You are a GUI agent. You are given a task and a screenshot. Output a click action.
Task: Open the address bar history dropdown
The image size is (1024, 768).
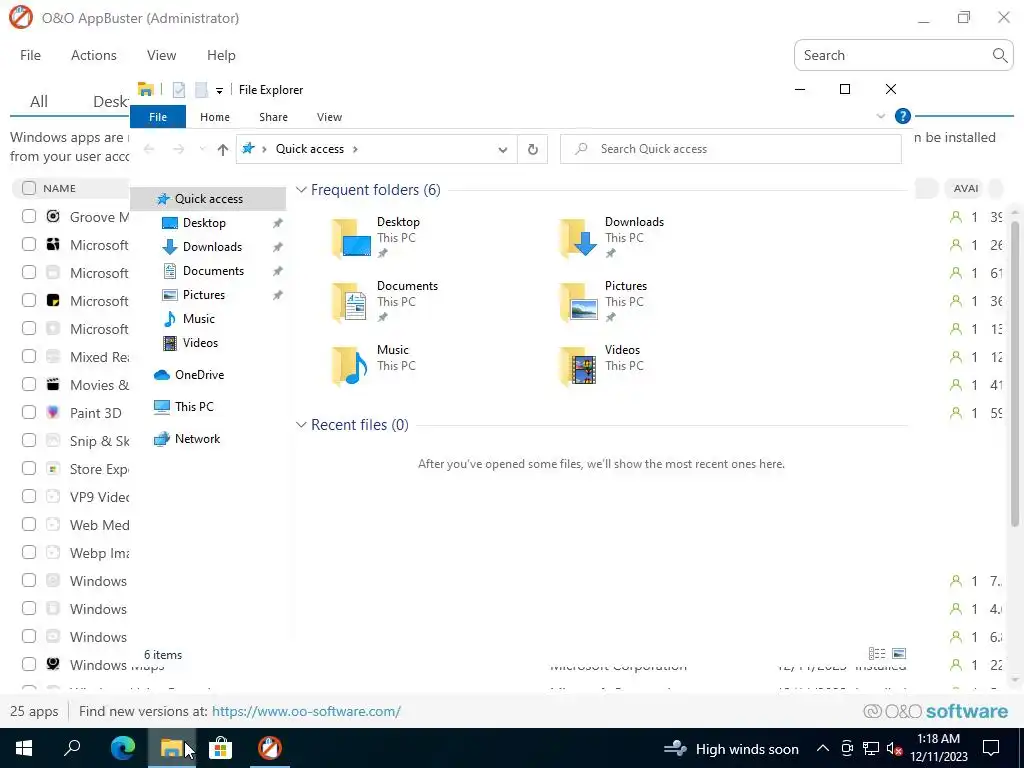click(502, 150)
